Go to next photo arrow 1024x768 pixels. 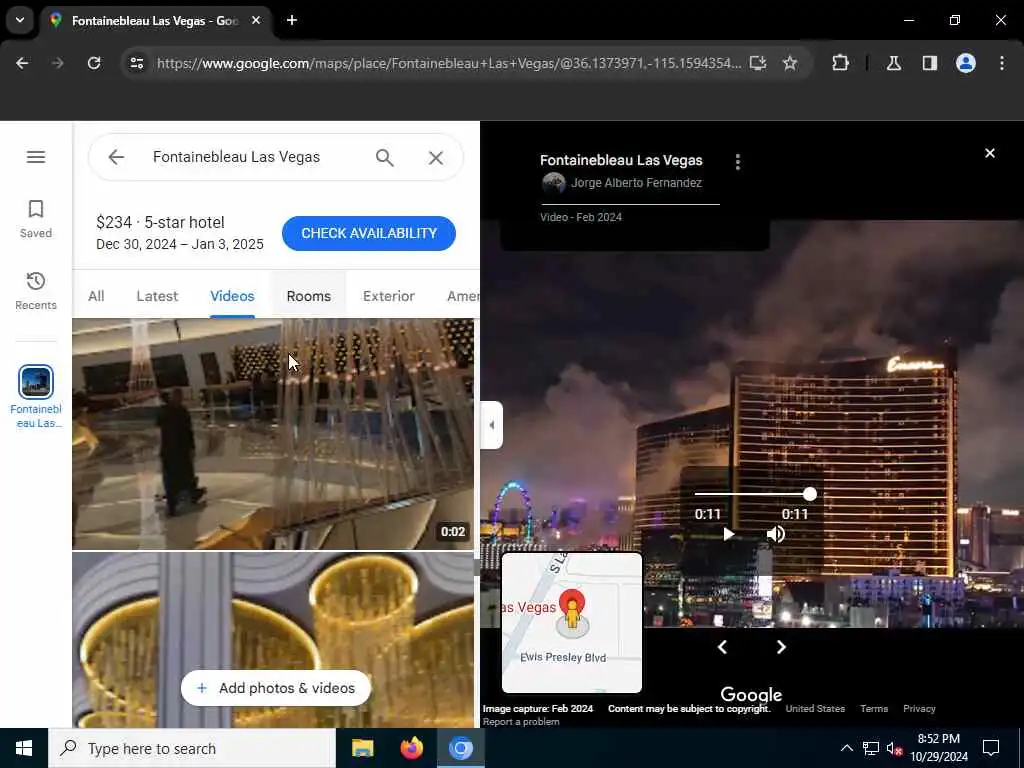(x=781, y=647)
